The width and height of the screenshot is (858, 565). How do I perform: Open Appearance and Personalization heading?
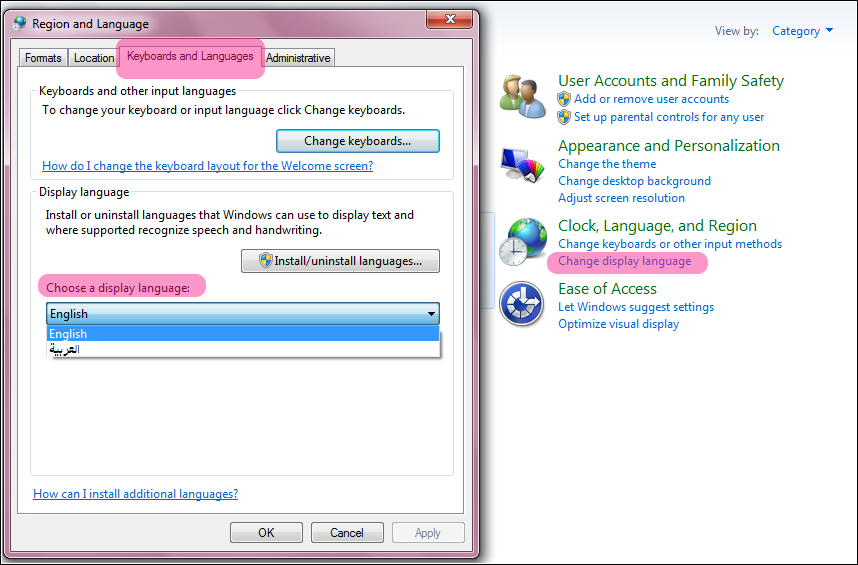(x=669, y=146)
